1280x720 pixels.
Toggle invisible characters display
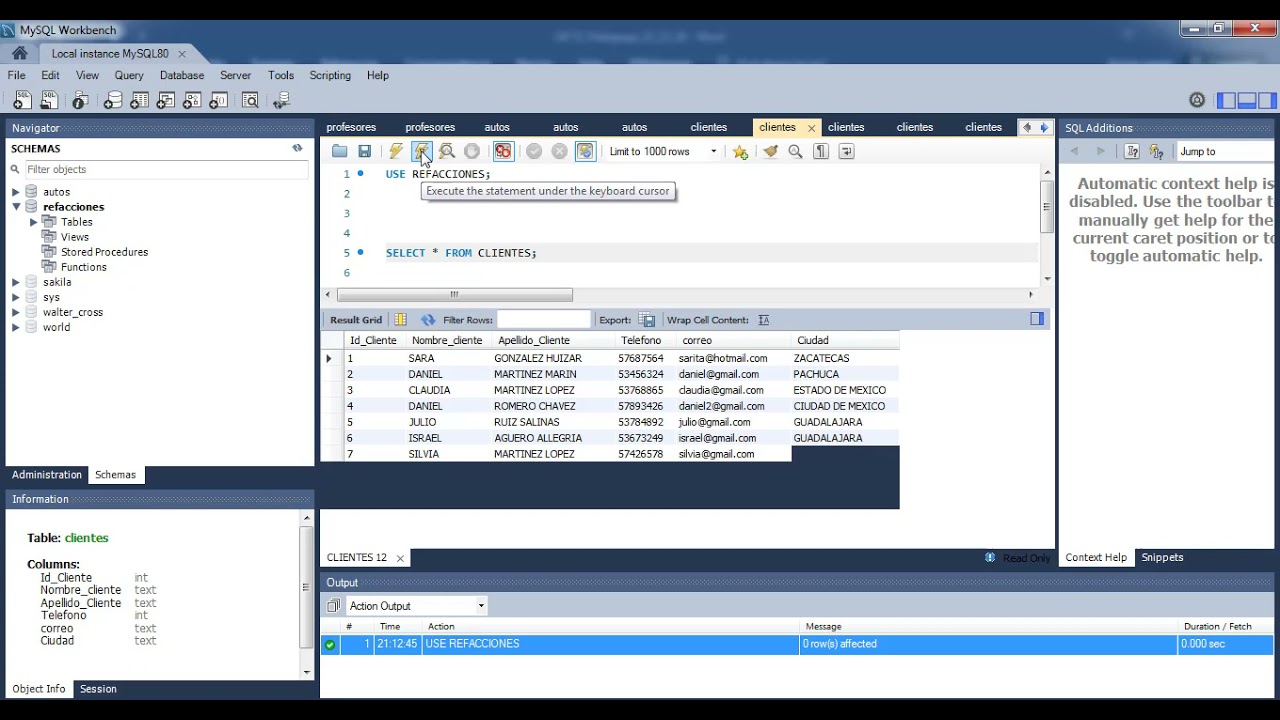tap(821, 152)
